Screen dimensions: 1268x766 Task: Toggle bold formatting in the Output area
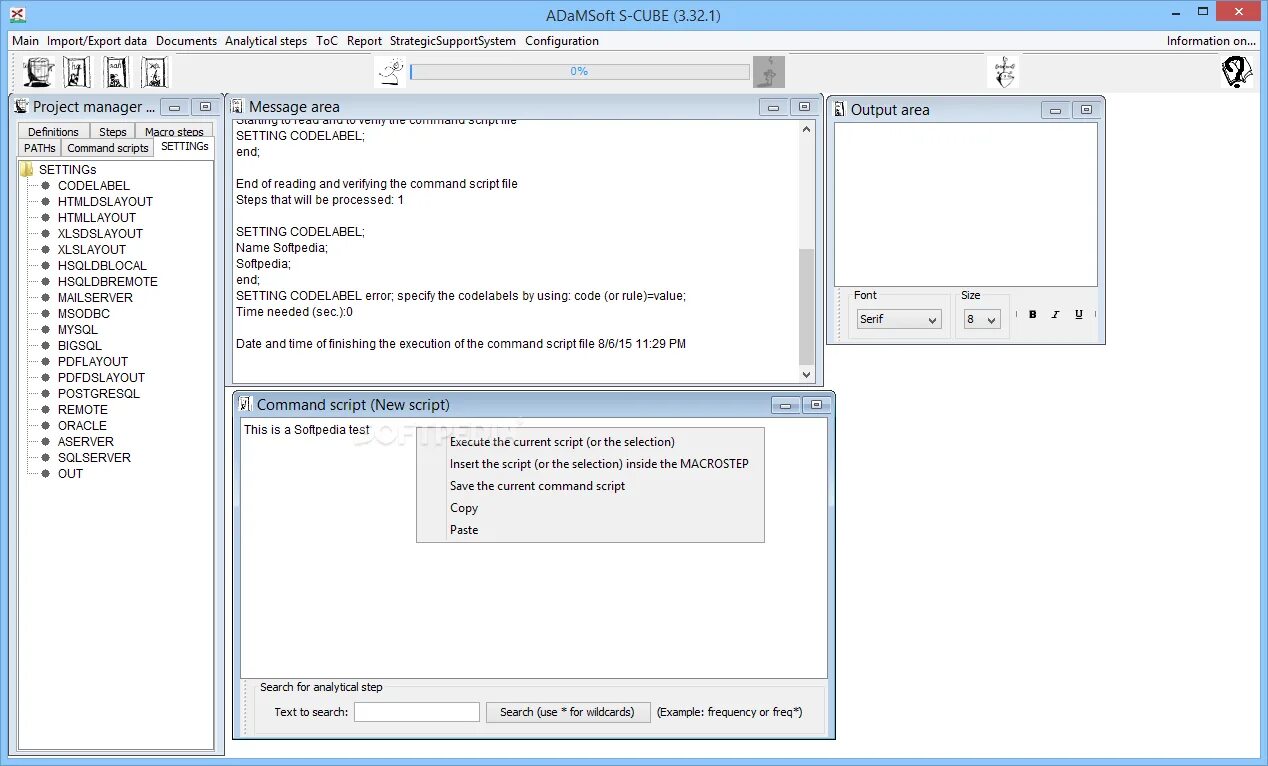[x=1033, y=314]
